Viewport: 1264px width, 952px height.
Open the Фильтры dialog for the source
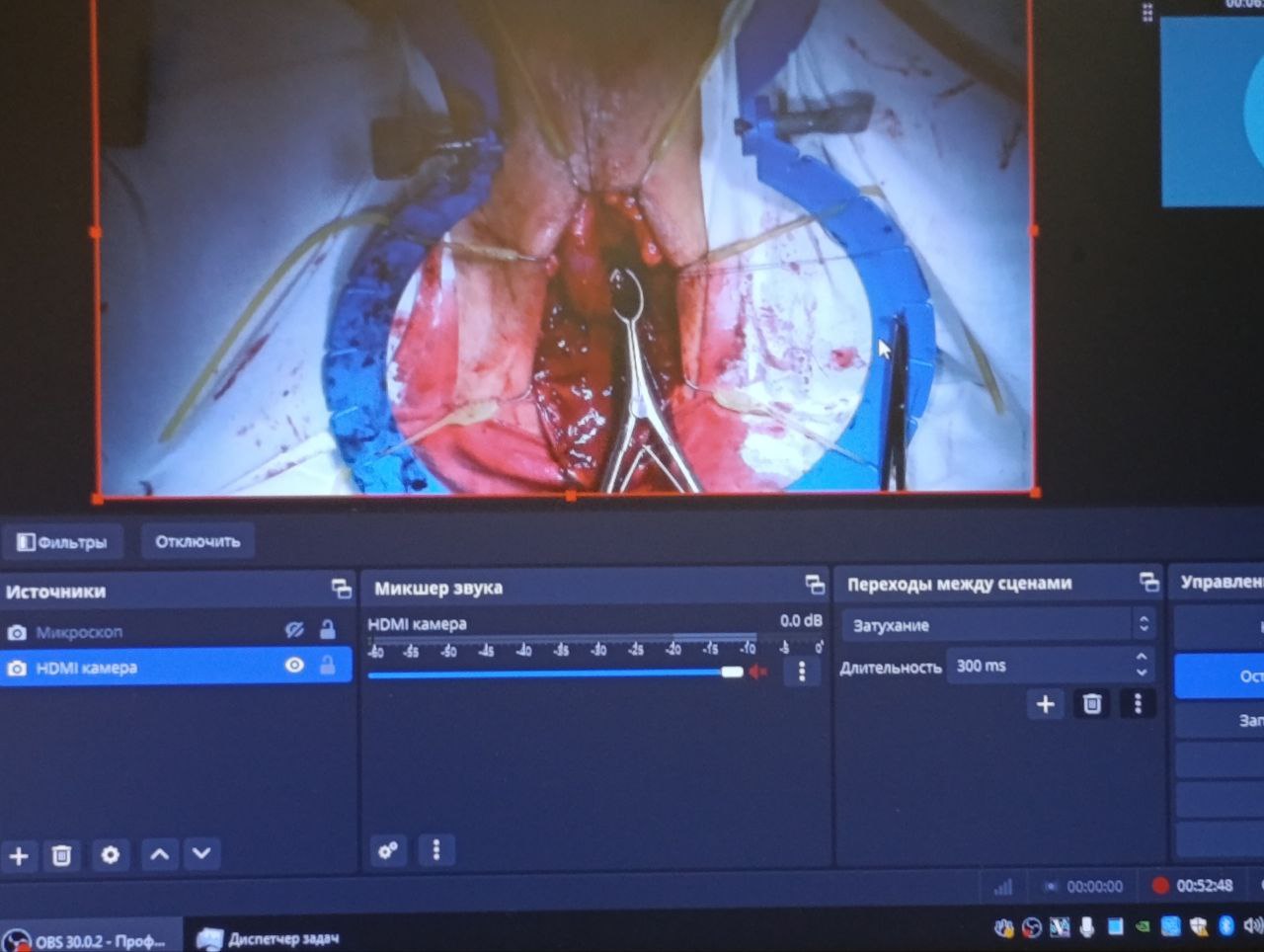(62, 542)
